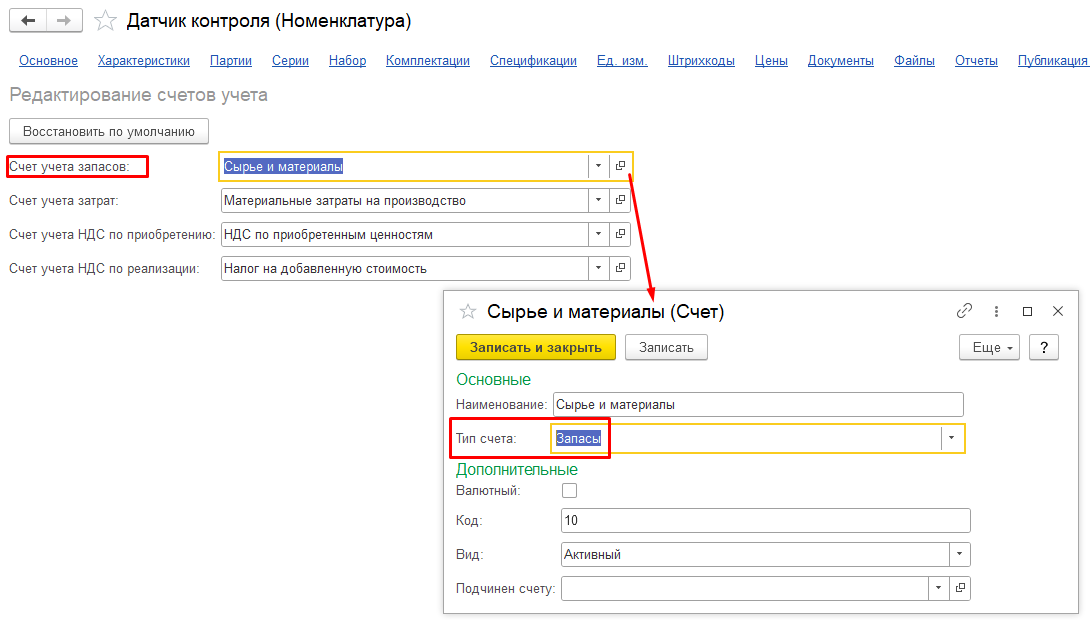Expand Счет учета НДС по реализации dropdown

coord(599,268)
